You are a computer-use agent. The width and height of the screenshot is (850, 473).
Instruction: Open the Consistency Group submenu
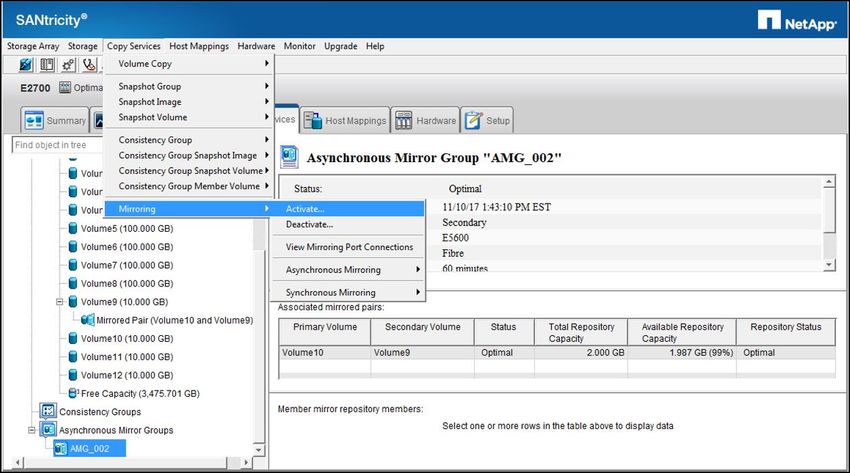tap(188, 140)
